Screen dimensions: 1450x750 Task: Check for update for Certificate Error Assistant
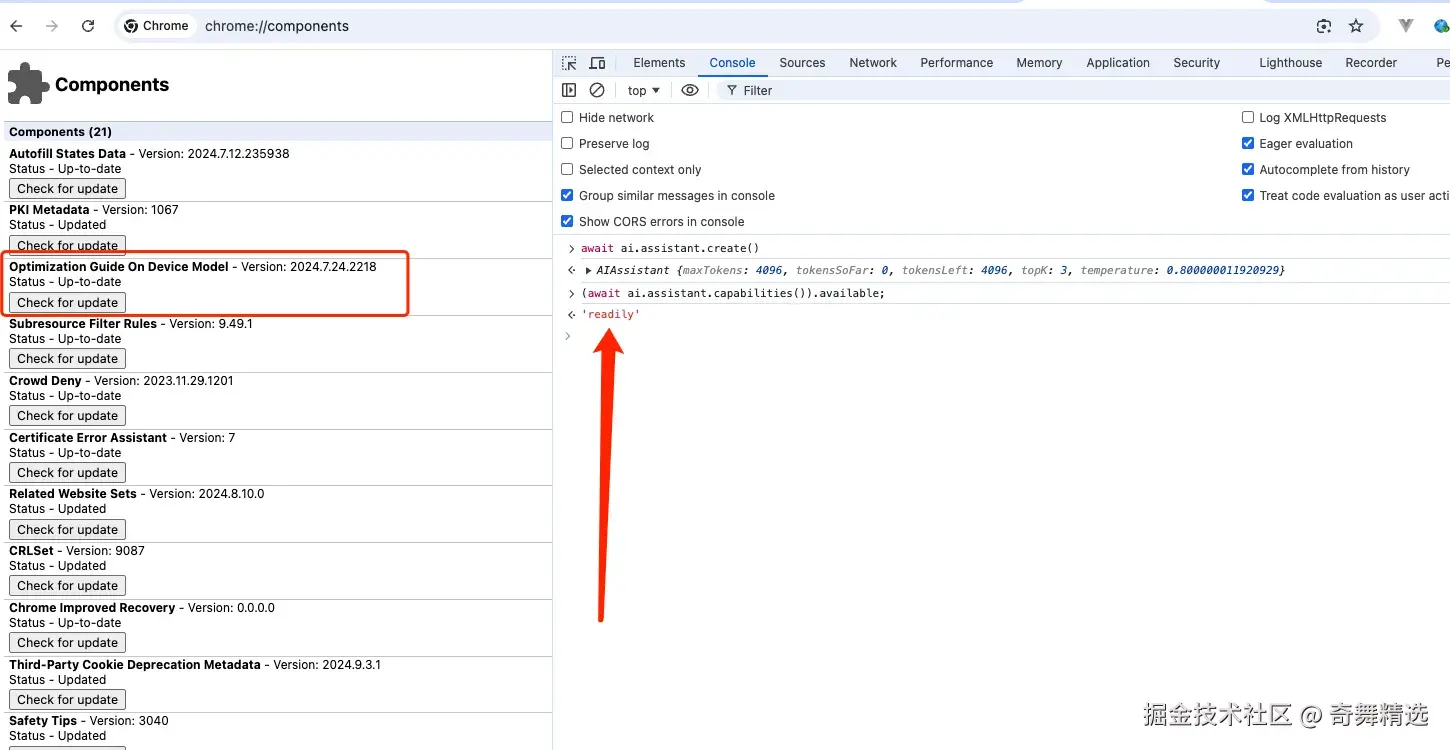[67, 472]
